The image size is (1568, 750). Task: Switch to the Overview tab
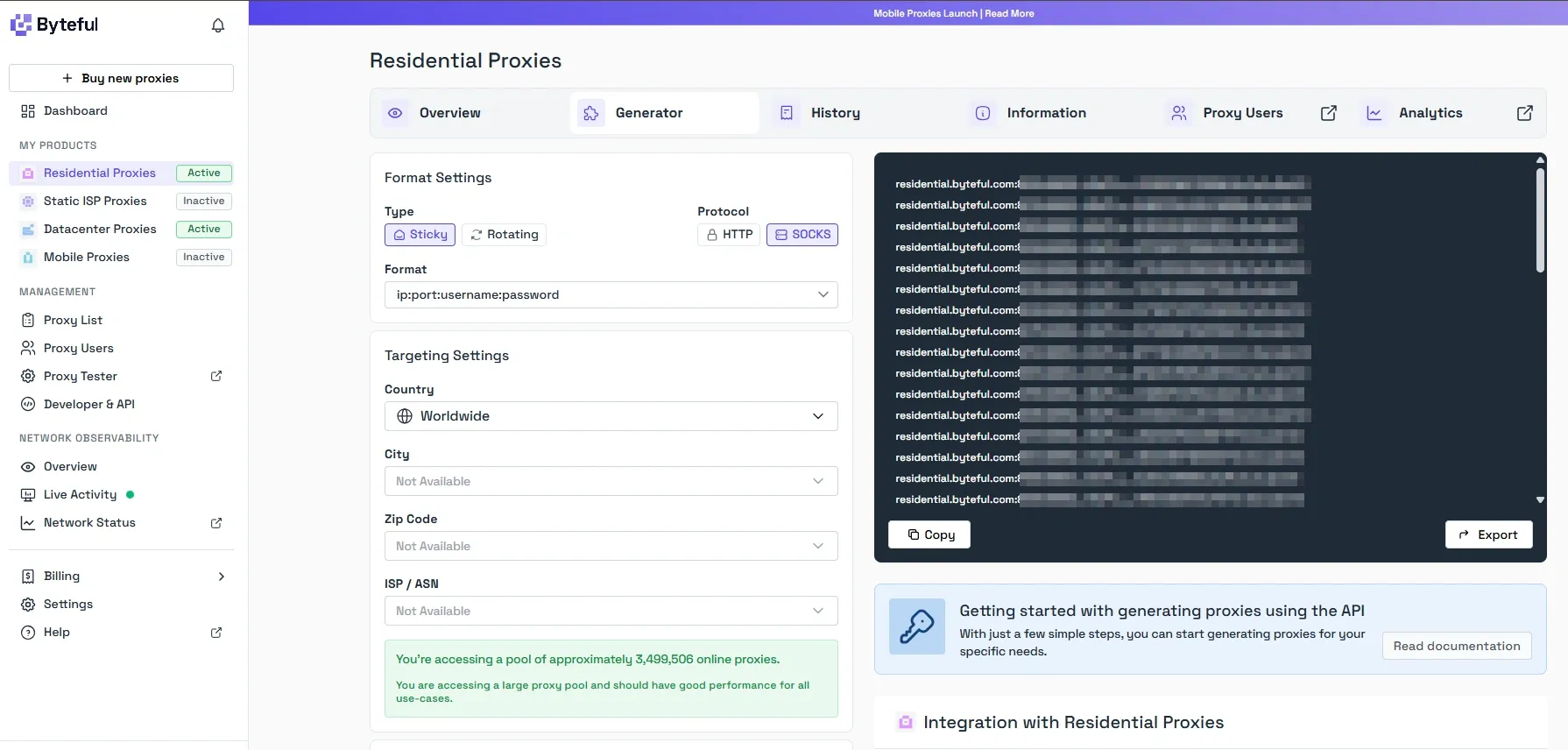pos(469,113)
